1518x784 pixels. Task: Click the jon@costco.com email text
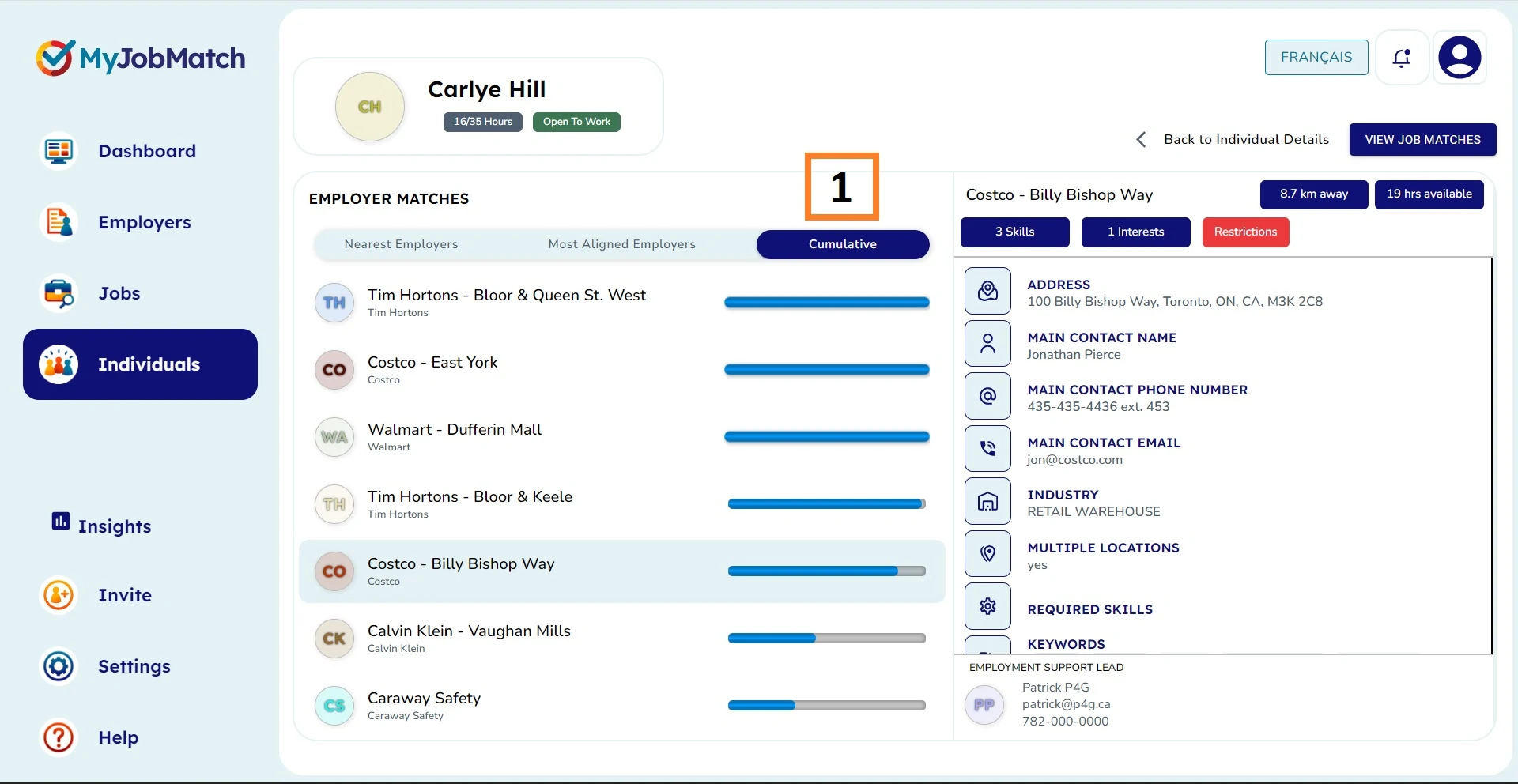(x=1074, y=460)
